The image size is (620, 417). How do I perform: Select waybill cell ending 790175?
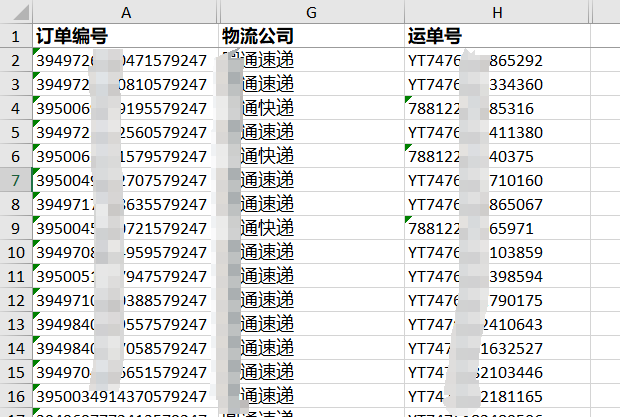pyautogui.click(x=497, y=300)
